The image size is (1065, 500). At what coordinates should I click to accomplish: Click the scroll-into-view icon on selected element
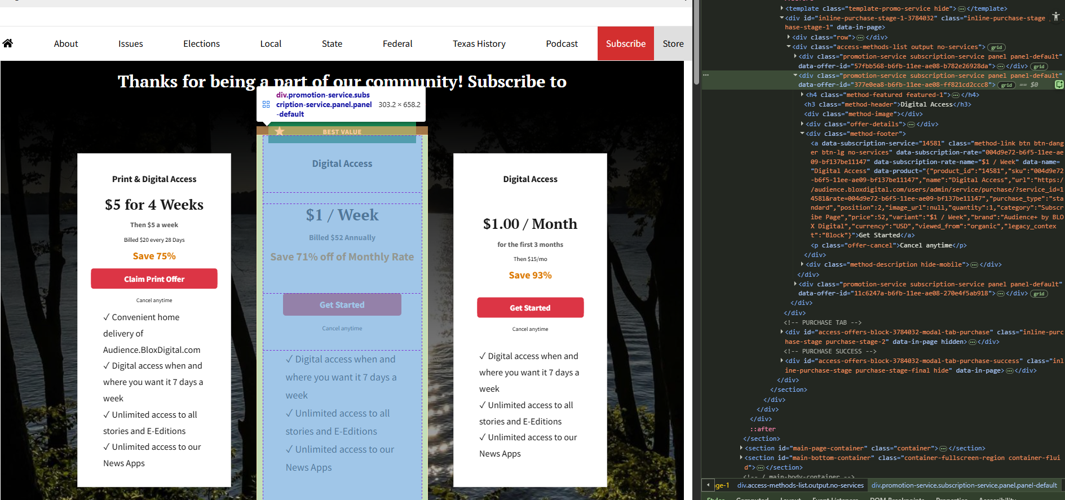pos(1059,85)
